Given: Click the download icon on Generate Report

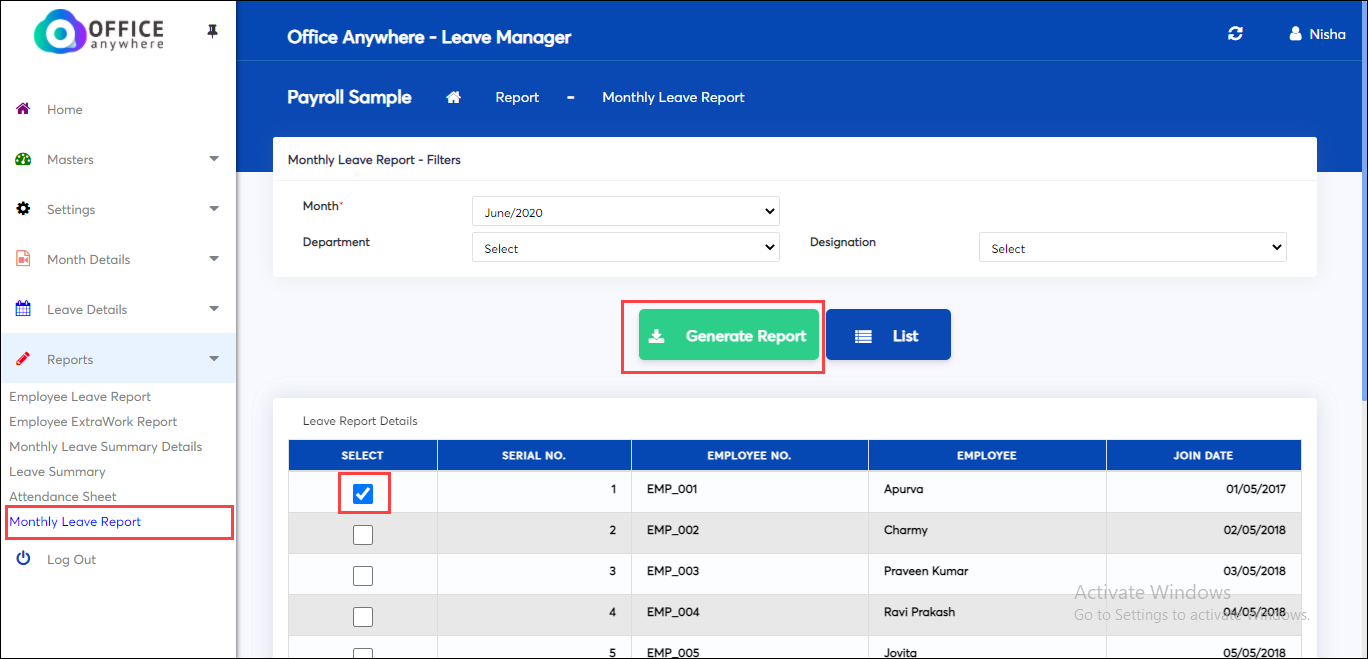Looking at the screenshot, I should click(656, 336).
